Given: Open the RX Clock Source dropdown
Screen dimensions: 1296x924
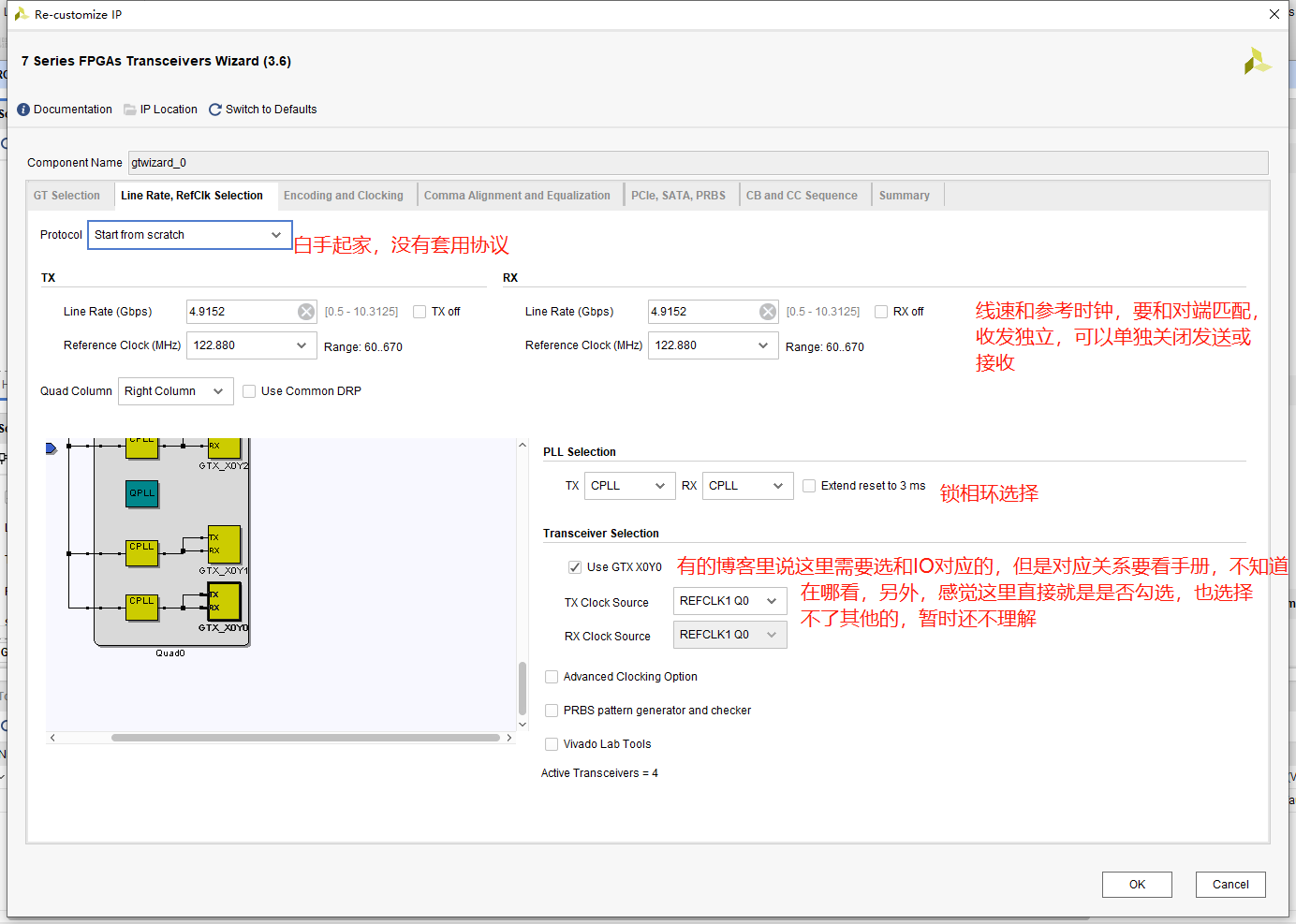Looking at the screenshot, I should (x=730, y=635).
